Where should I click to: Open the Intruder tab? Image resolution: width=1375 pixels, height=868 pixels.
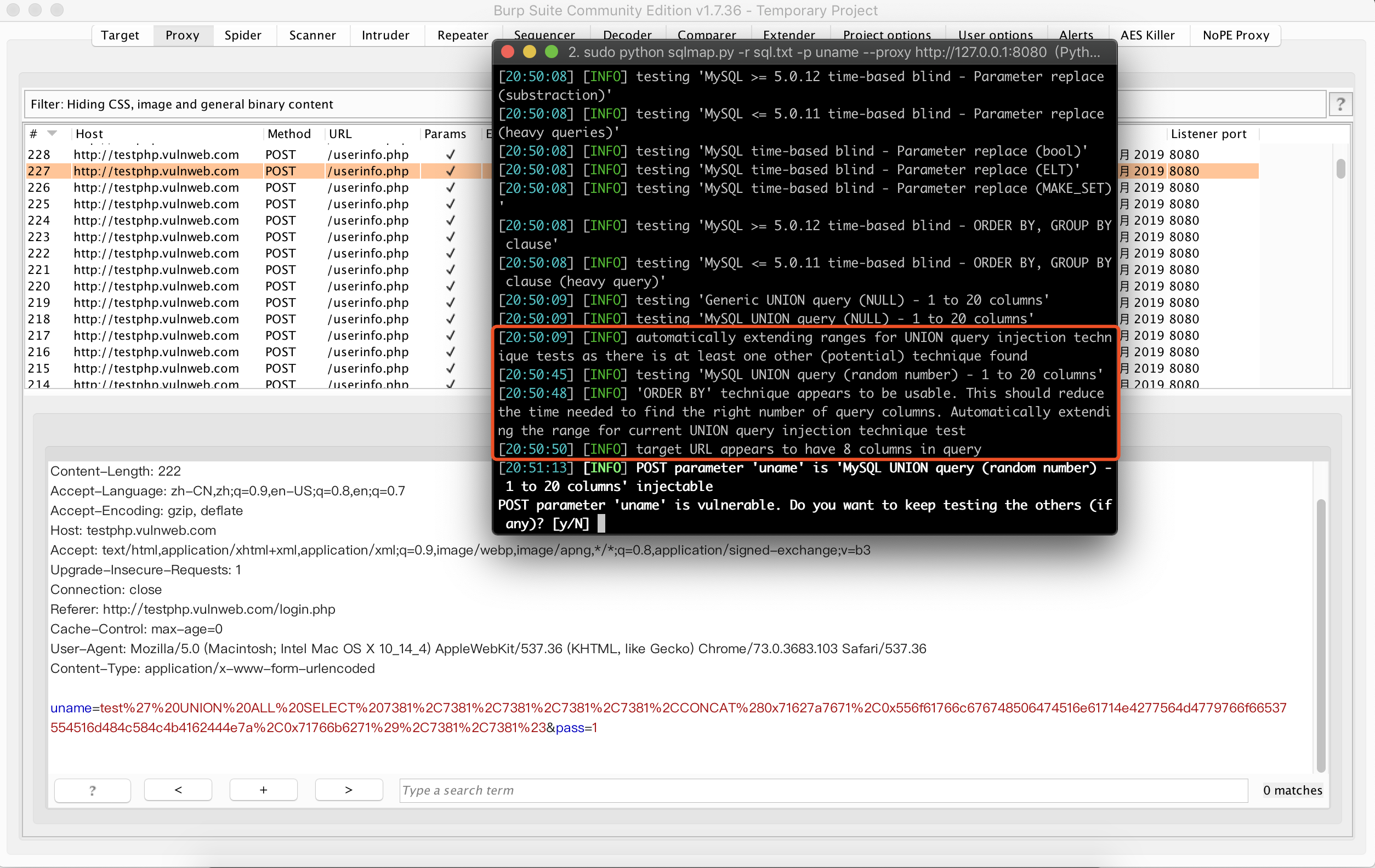385,36
